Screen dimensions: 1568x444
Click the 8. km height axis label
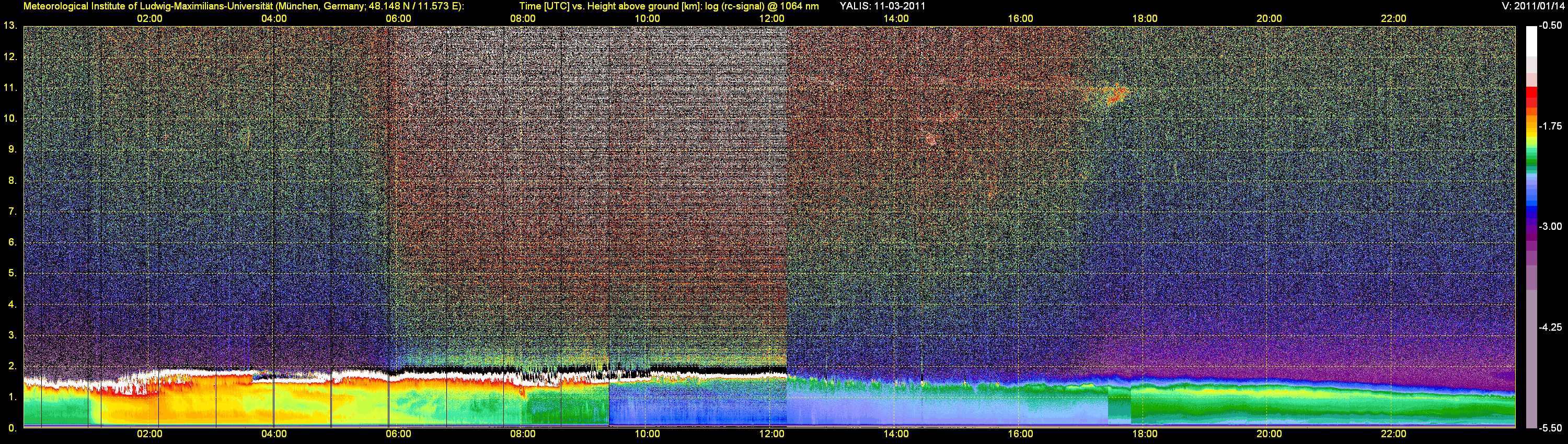click(x=13, y=180)
